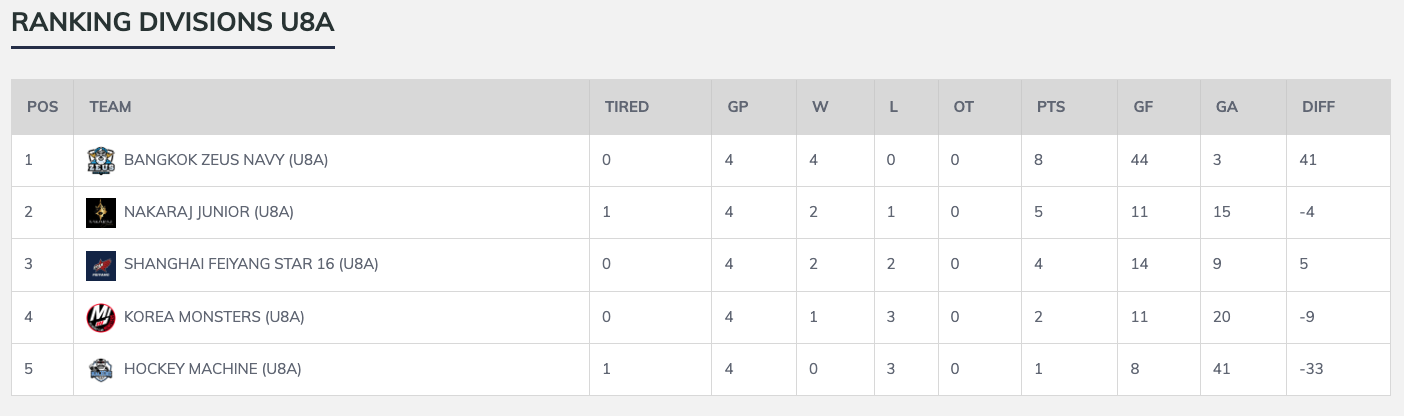Viewport: 1404px width, 416px height.
Task: Click the DIFF column header
Action: (1318, 107)
